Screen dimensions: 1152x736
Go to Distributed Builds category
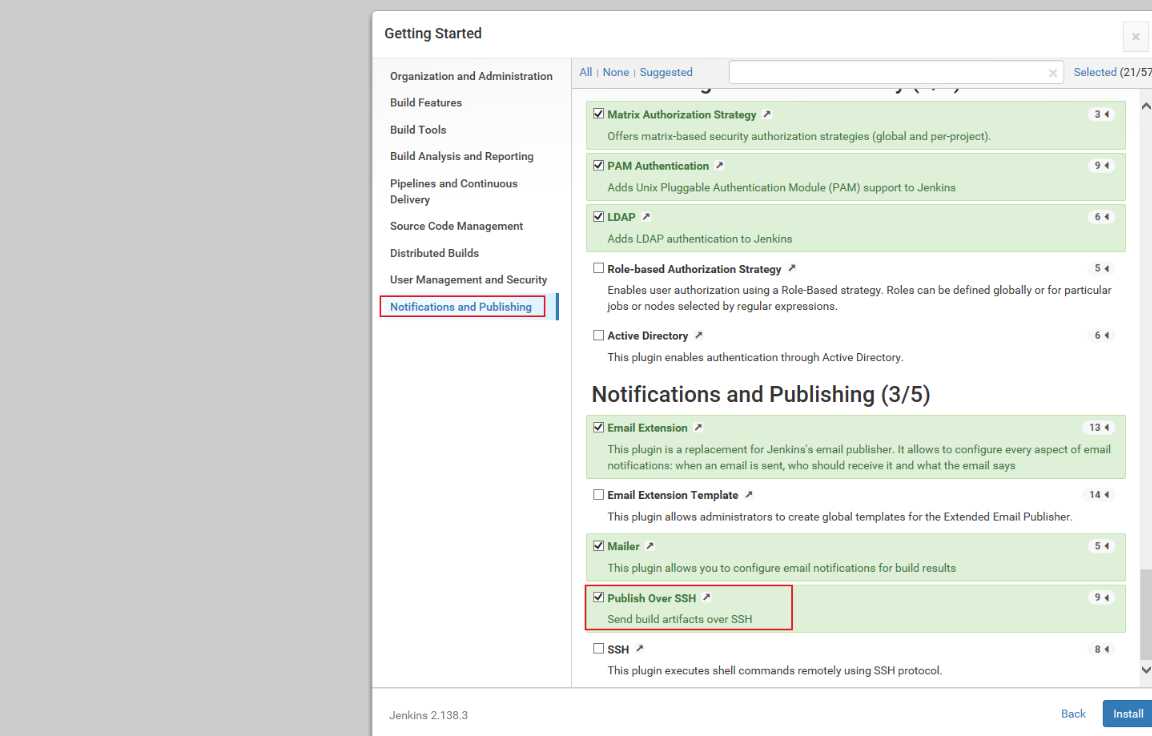434,253
